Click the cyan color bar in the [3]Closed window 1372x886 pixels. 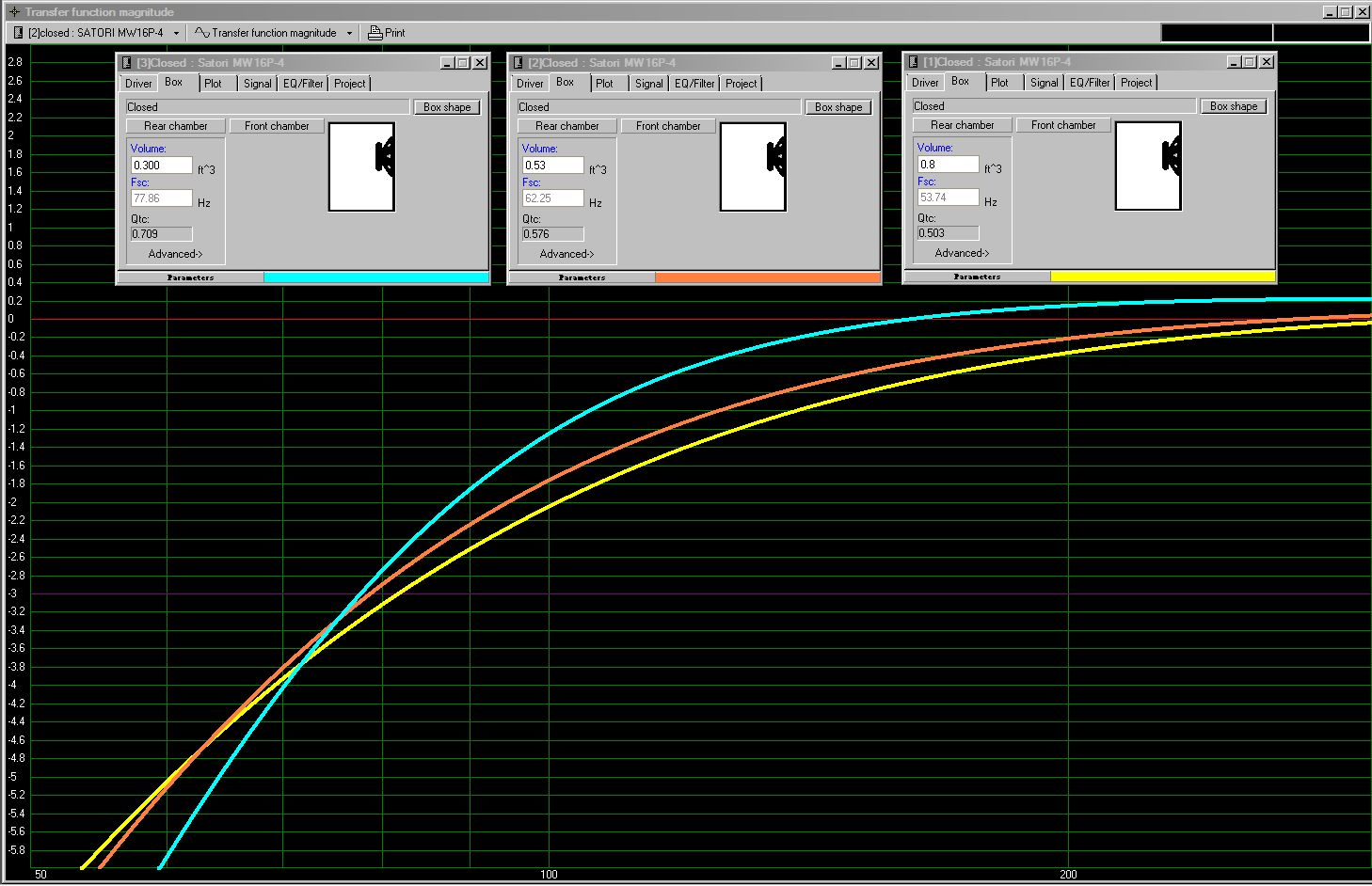[x=376, y=277]
